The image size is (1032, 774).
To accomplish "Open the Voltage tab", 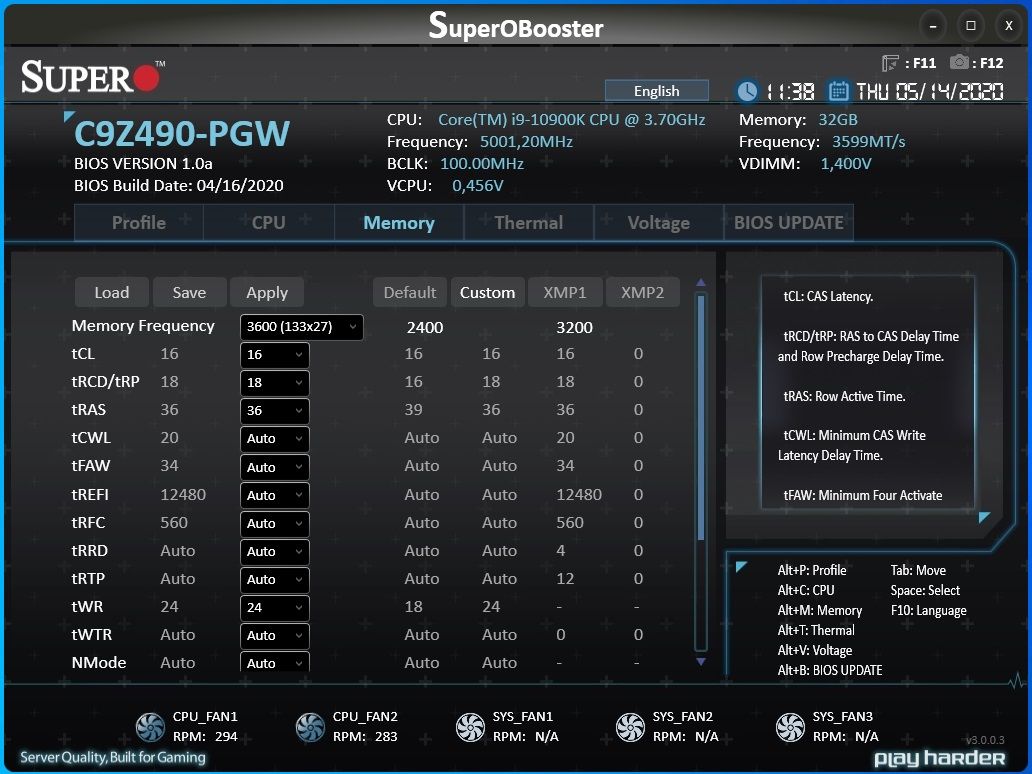I will (x=658, y=222).
